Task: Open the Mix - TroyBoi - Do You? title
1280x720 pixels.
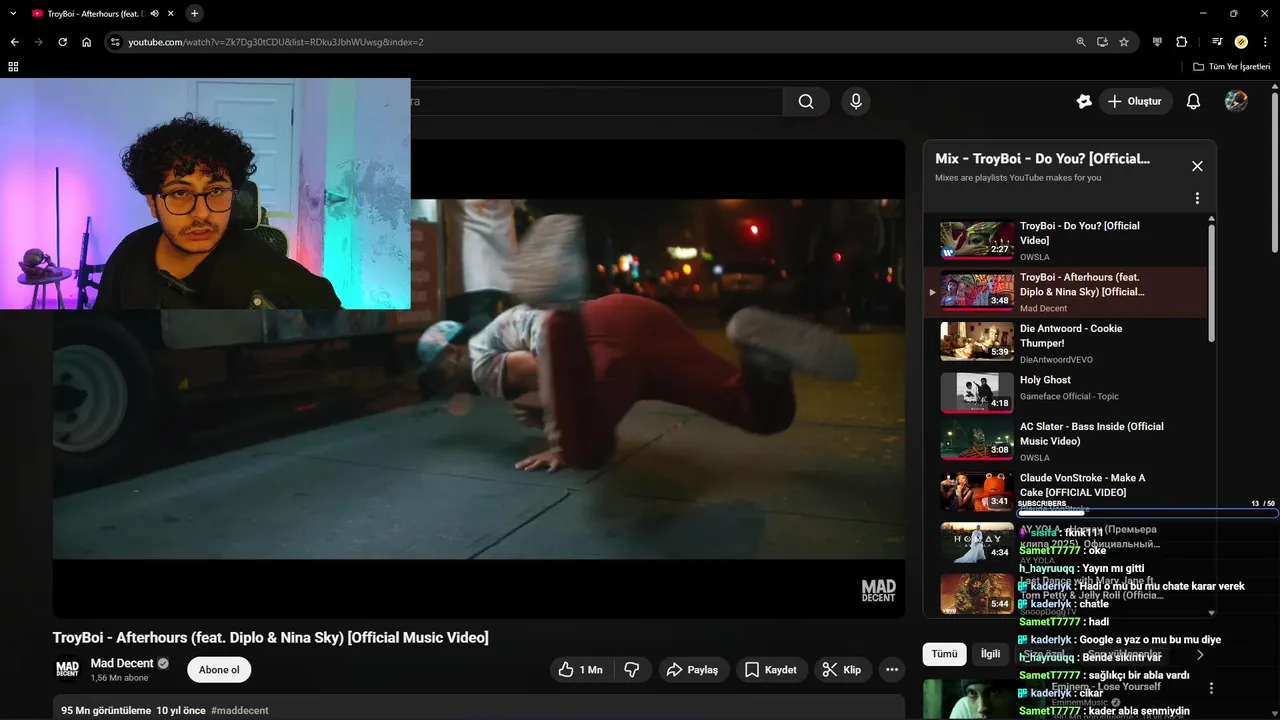Action: click(x=1042, y=159)
